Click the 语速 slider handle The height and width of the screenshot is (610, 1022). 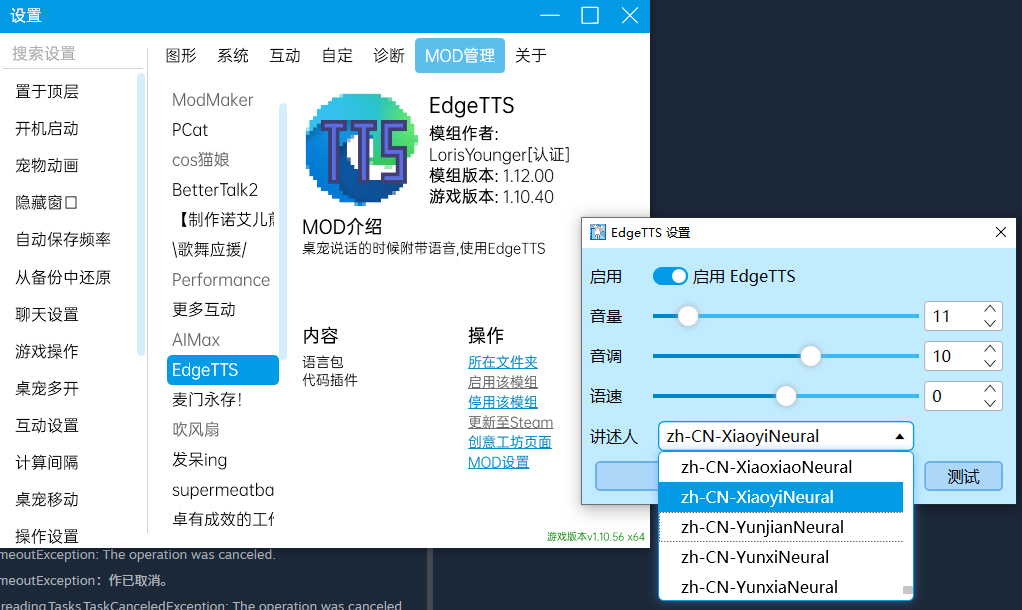pyautogui.click(x=786, y=396)
